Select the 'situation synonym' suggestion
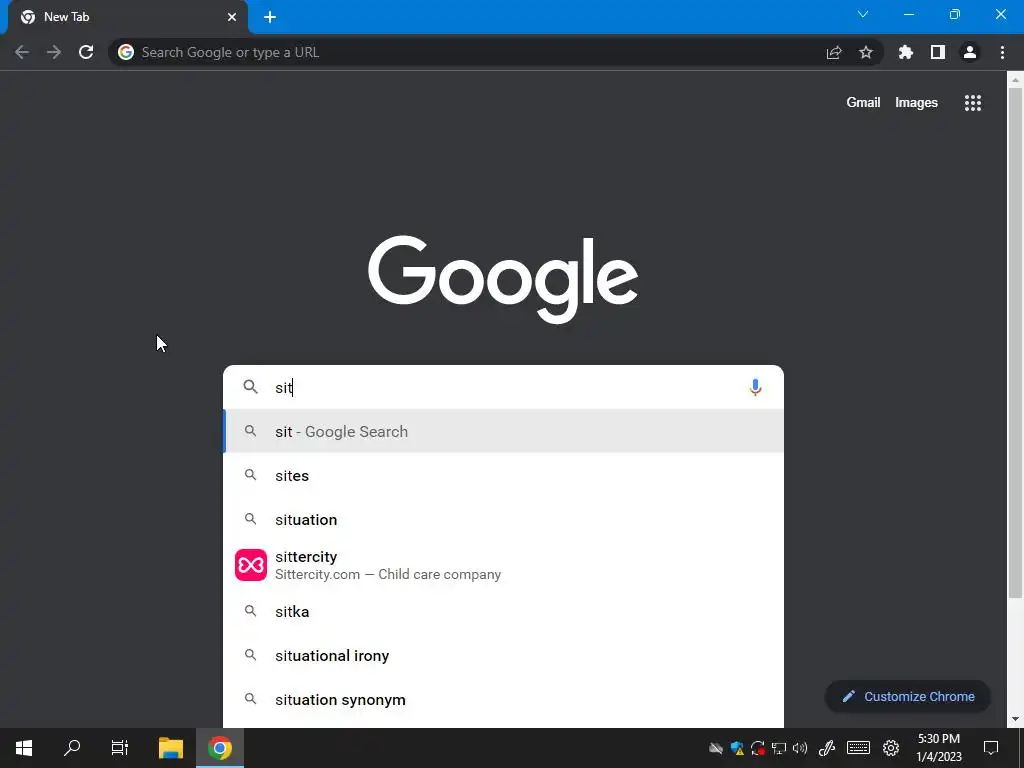 [x=503, y=699]
